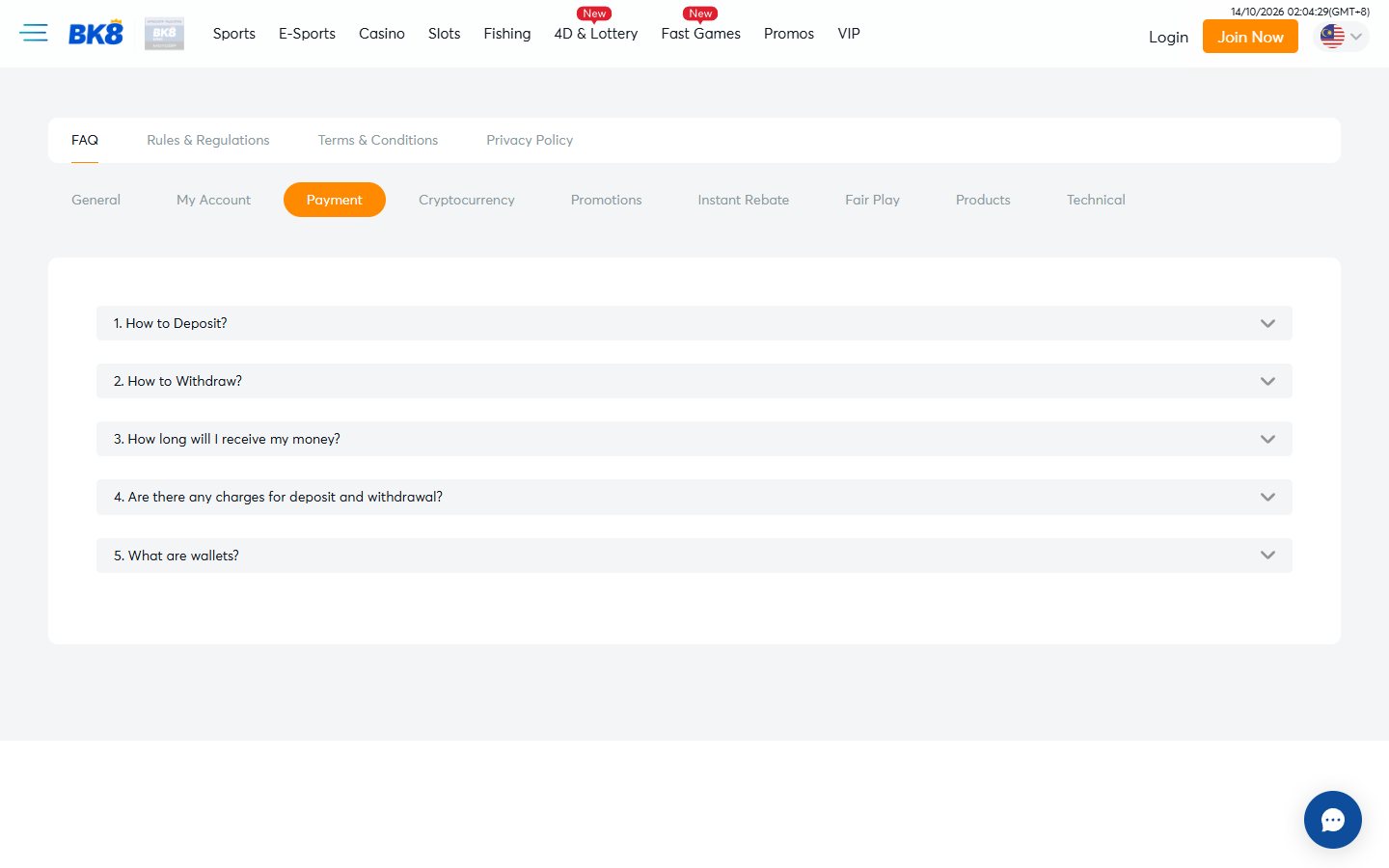This screenshot has width=1389, height=868.
Task: Select the Cryptocurrency FAQ category
Action: [x=467, y=200]
